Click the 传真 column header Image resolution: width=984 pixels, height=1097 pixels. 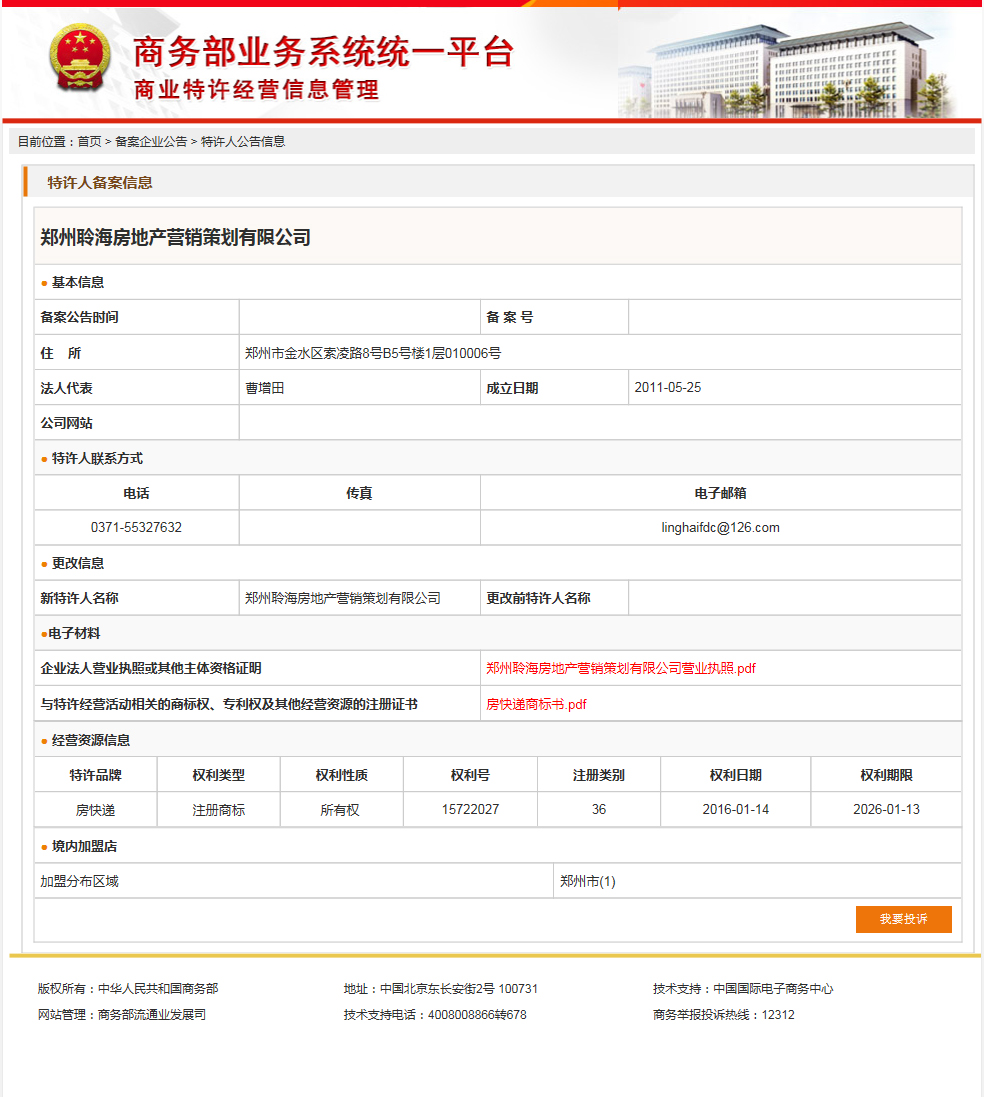coord(359,494)
